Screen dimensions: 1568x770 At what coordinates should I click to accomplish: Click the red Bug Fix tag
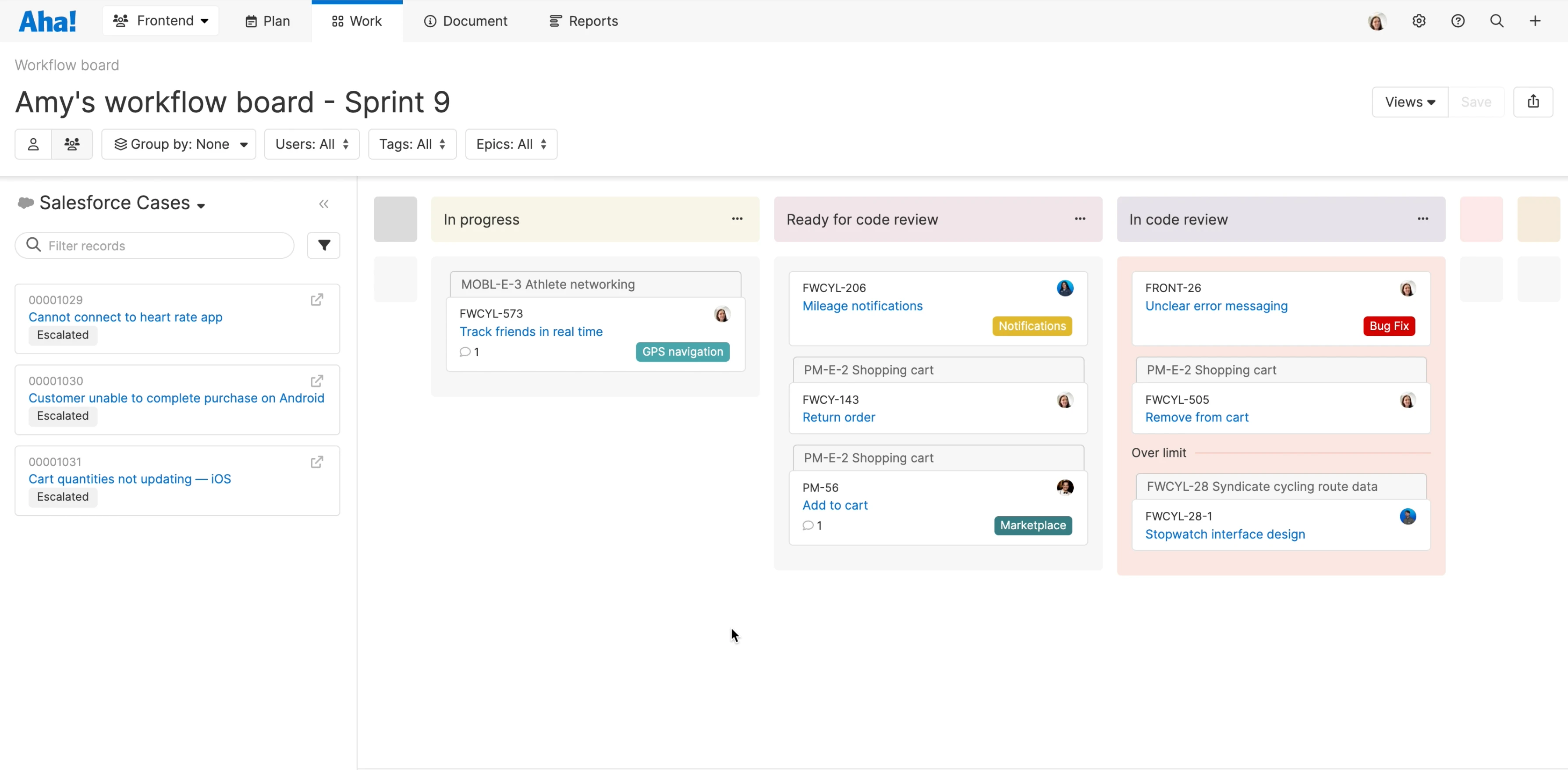(1388, 326)
